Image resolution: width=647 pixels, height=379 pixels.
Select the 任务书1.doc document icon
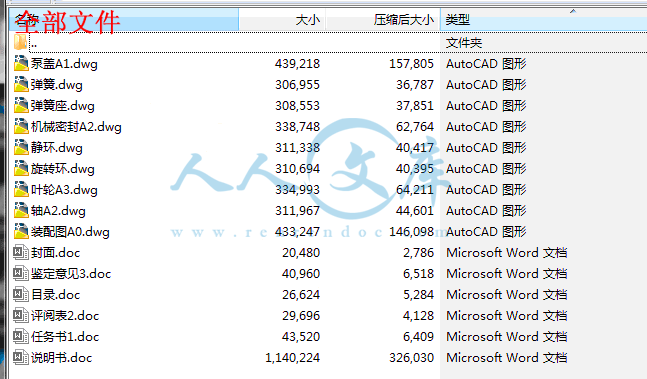coord(21,337)
